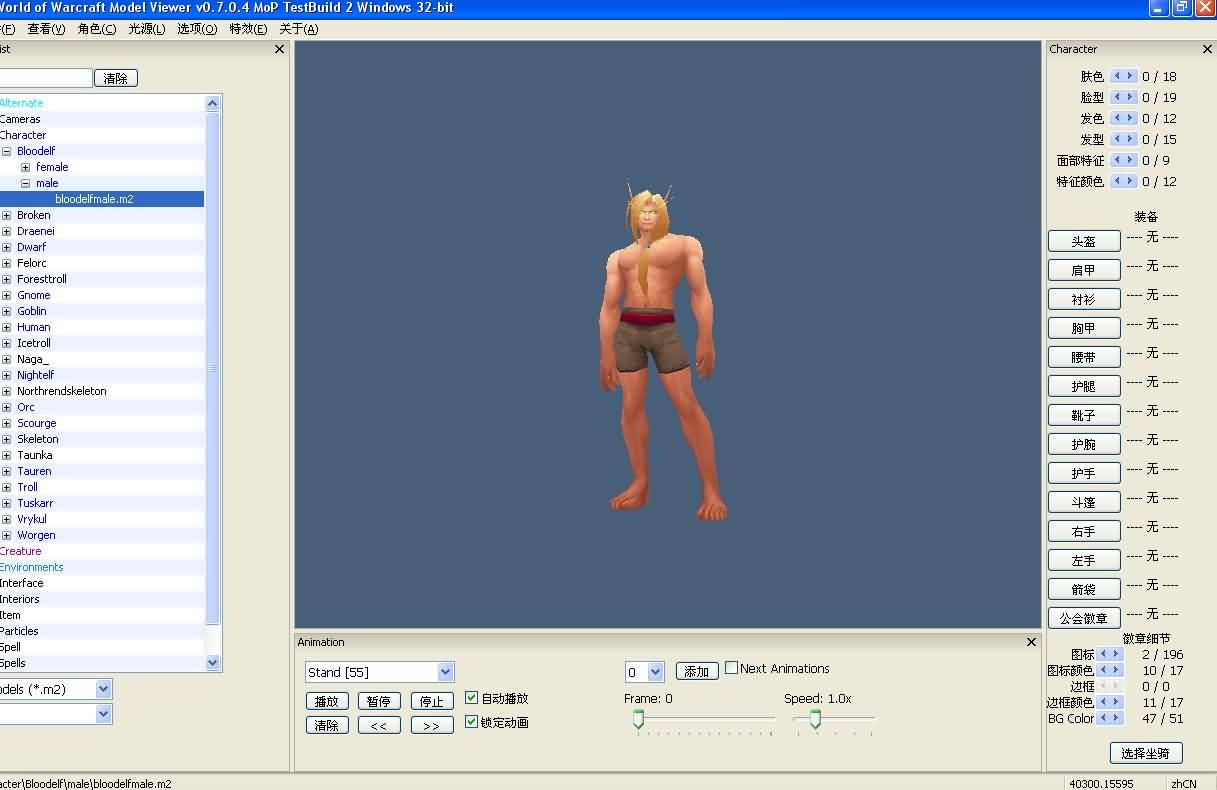Image resolution: width=1217 pixels, height=790 pixels.
Task: Select bloodelfmale.m2 in the tree
Action: point(94,199)
